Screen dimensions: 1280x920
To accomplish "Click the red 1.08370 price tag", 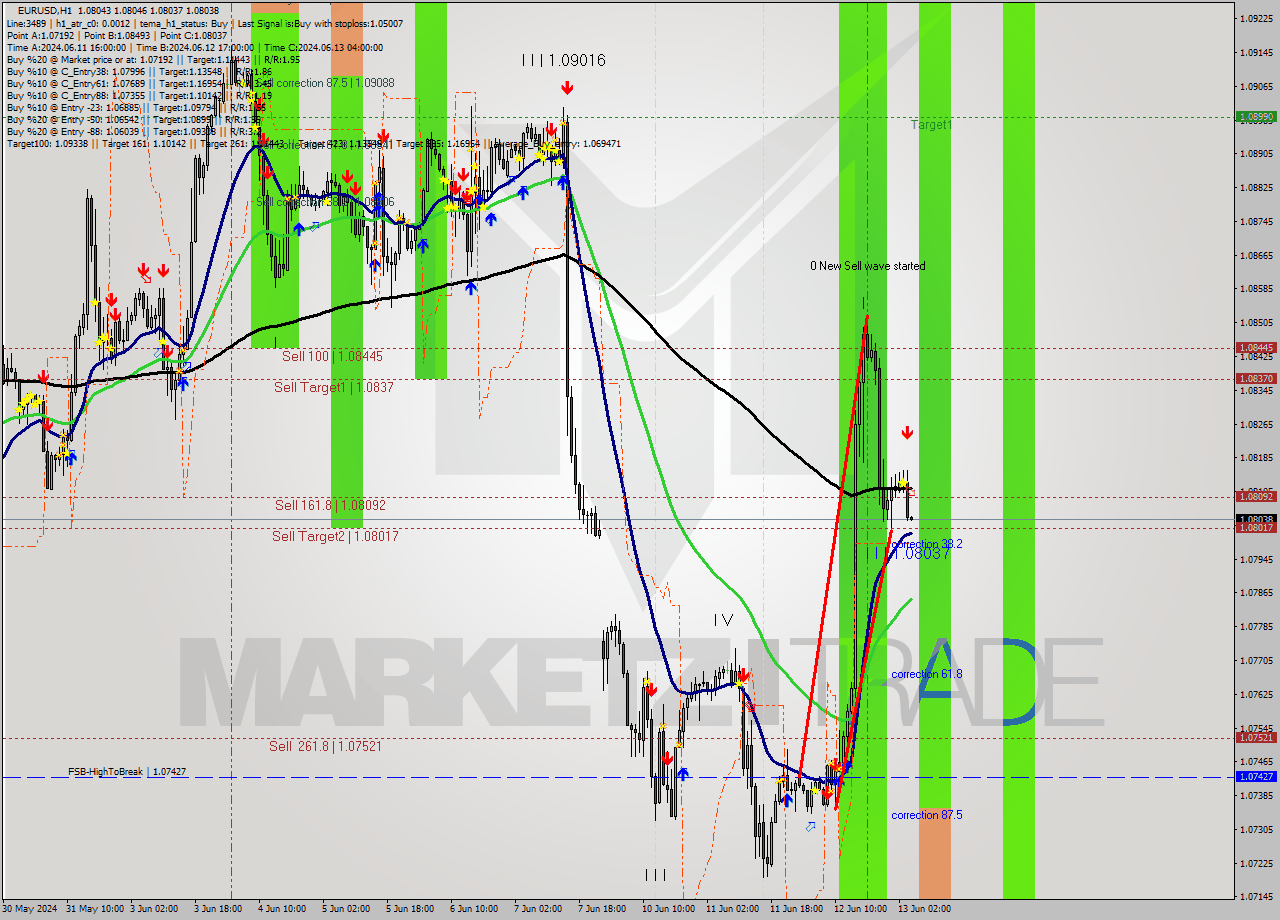I will pyautogui.click(x=1256, y=379).
